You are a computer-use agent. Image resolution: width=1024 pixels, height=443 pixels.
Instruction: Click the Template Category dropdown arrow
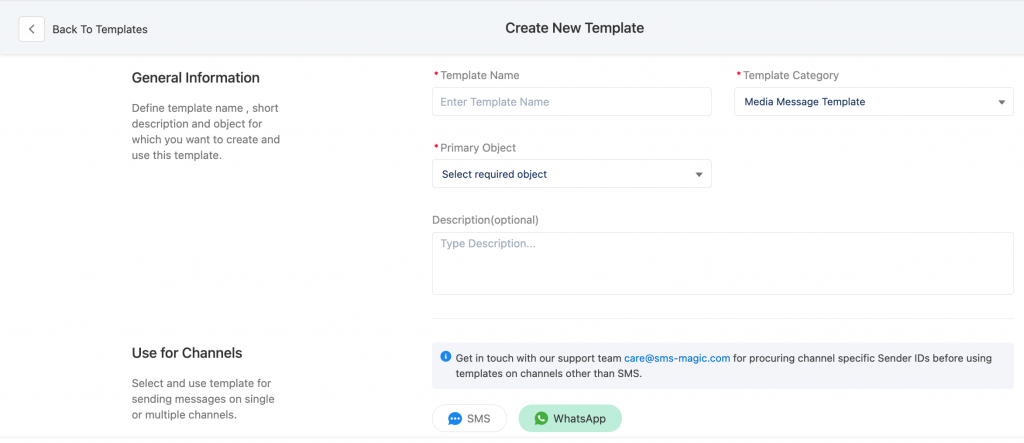tap(1001, 103)
